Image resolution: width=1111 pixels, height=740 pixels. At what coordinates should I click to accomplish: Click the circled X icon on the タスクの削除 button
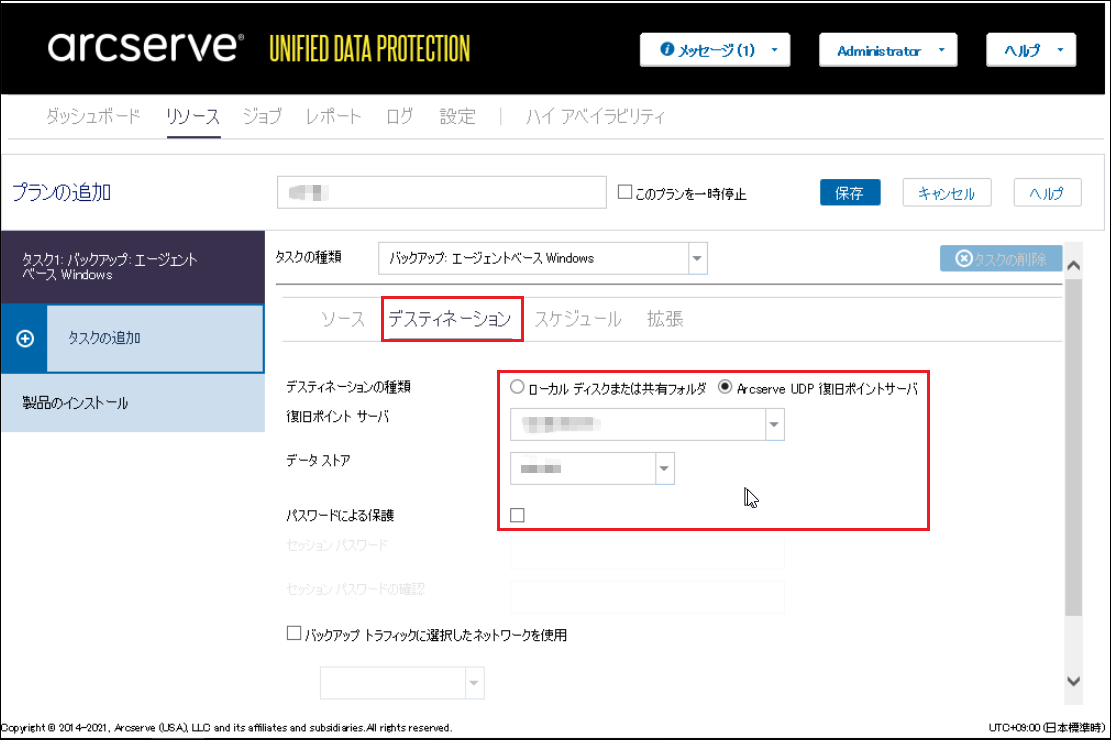point(963,259)
